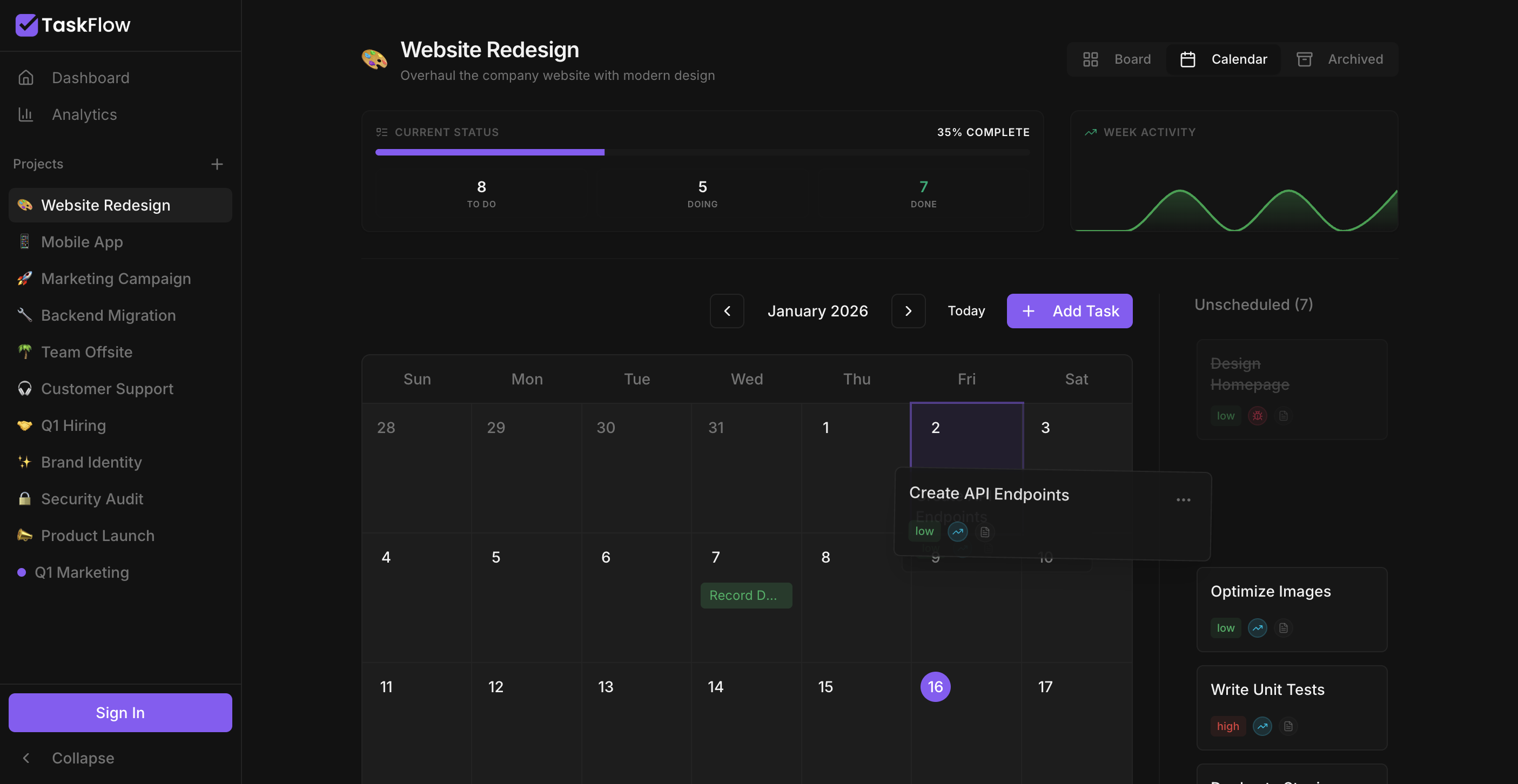Click the Mobile App phone icon

click(x=25, y=241)
